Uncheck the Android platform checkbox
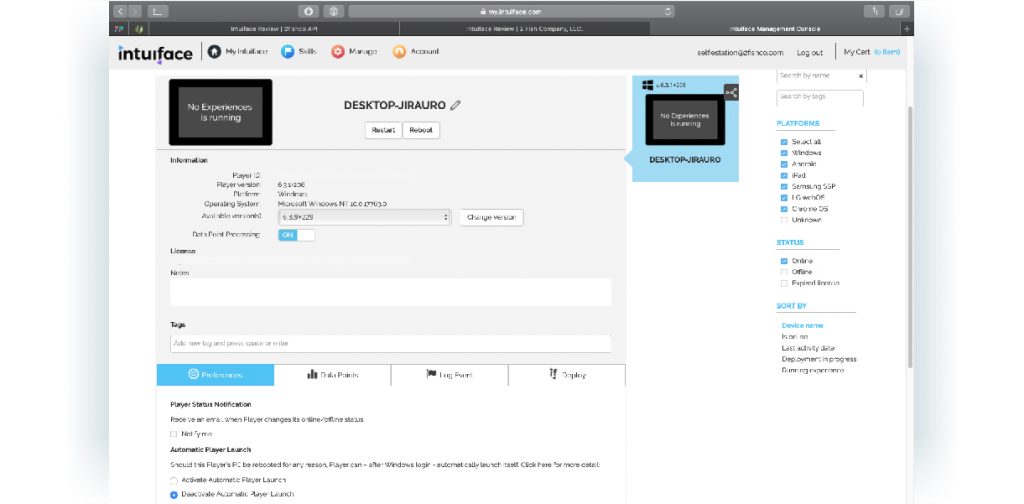Viewport: 1024px width, 504px height. 784,164
